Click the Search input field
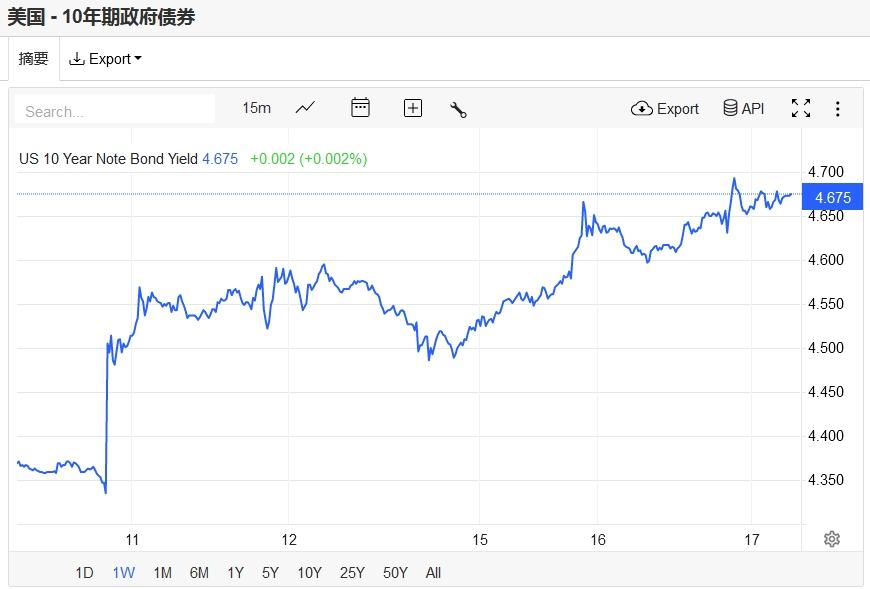 click(115, 110)
